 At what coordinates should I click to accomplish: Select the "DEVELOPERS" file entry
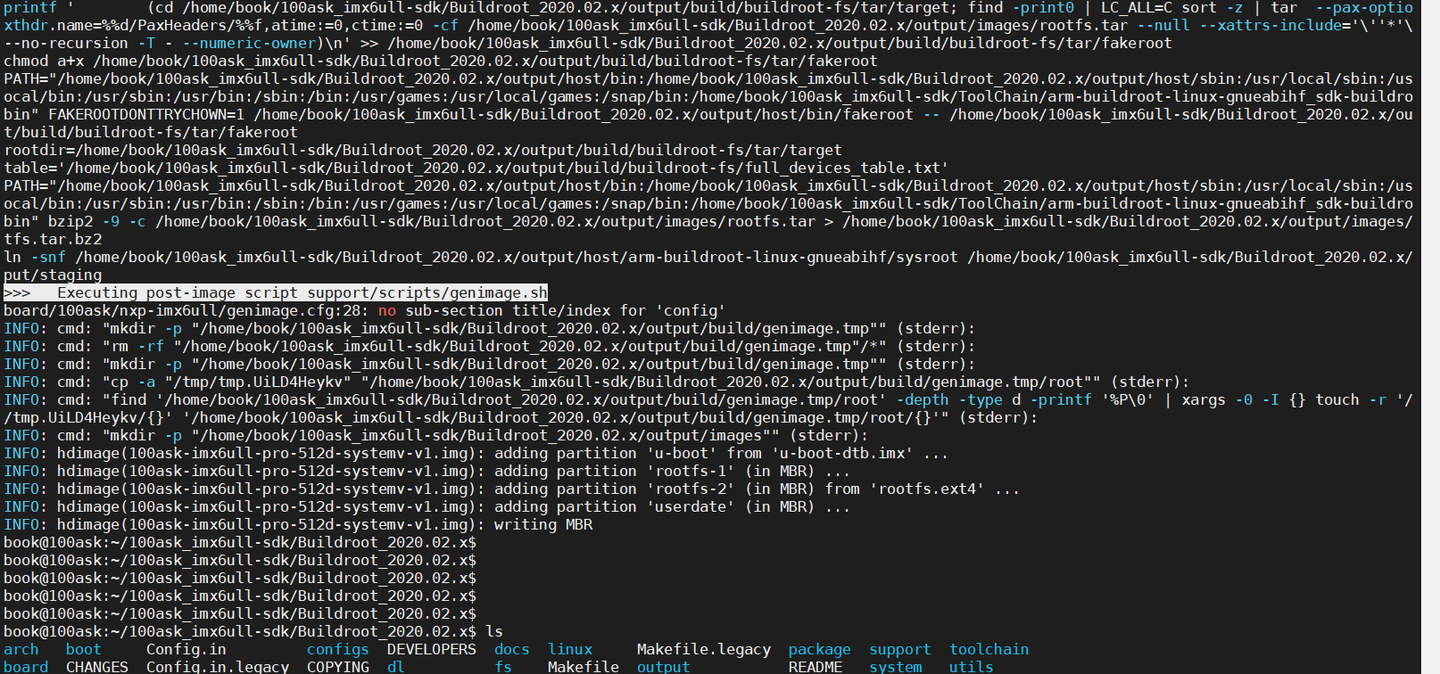click(431, 649)
